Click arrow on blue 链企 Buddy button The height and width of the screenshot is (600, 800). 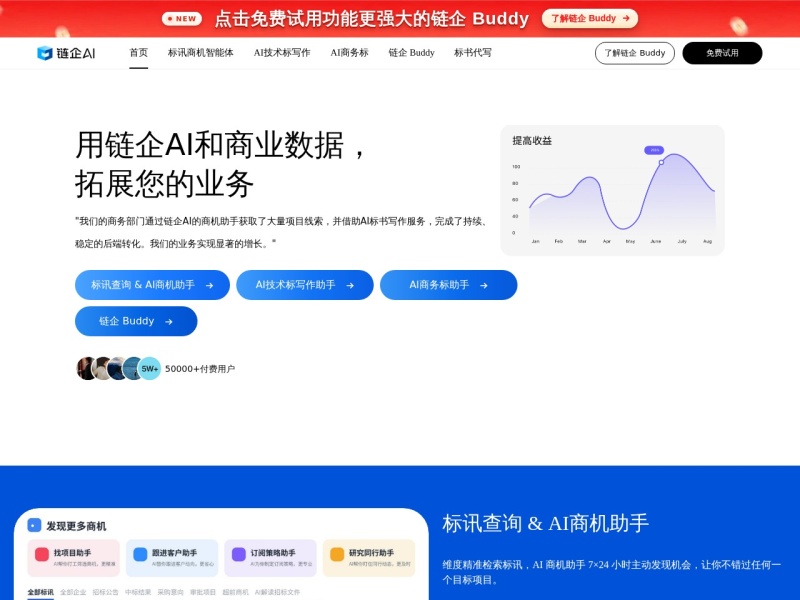tap(169, 322)
